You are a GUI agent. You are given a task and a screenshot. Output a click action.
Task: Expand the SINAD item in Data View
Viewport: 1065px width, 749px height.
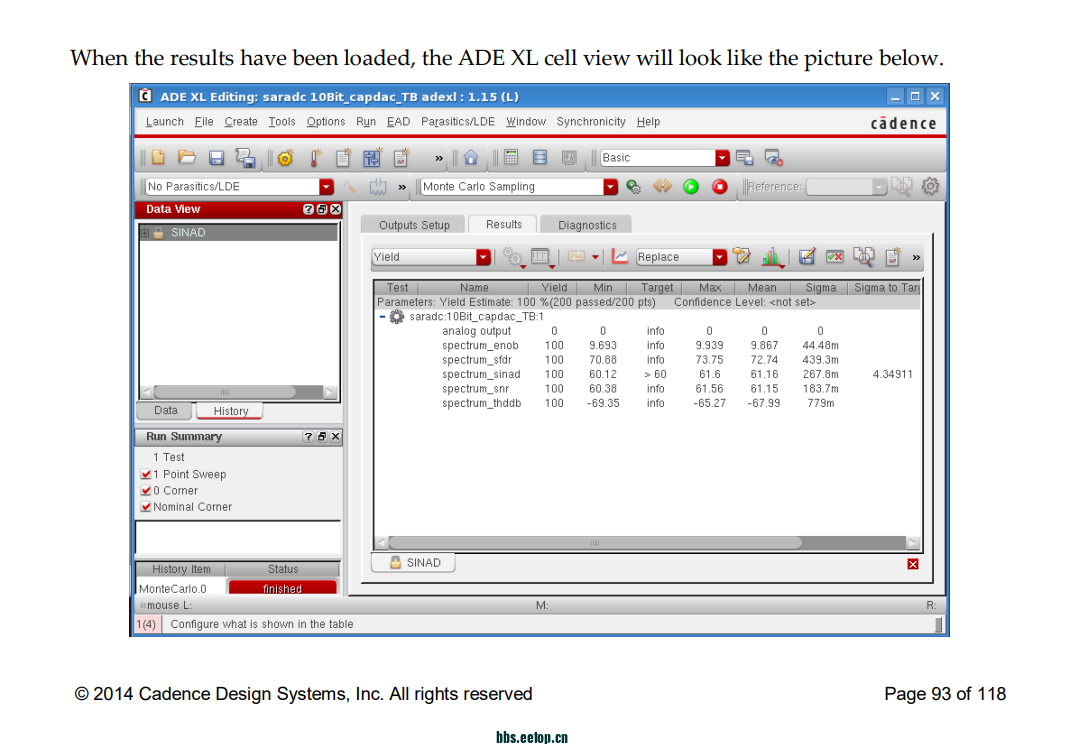145,233
